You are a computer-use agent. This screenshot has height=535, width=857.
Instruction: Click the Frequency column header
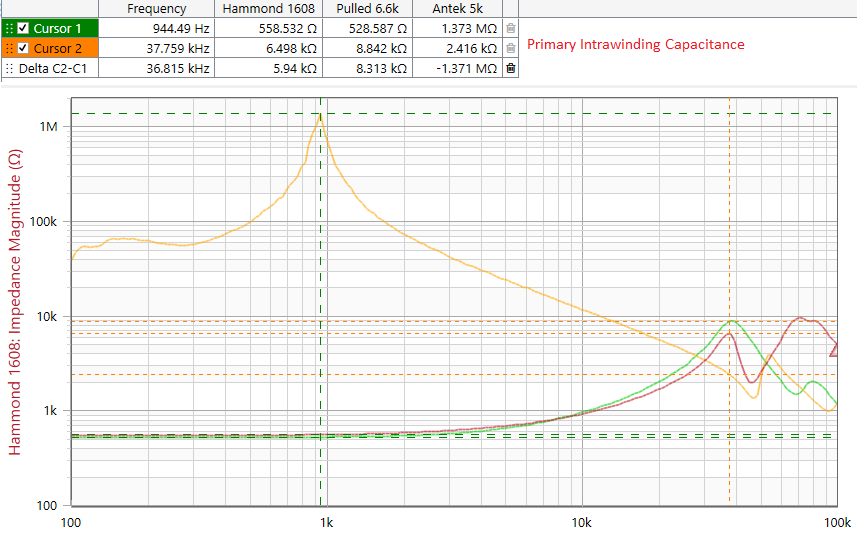click(x=157, y=9)
